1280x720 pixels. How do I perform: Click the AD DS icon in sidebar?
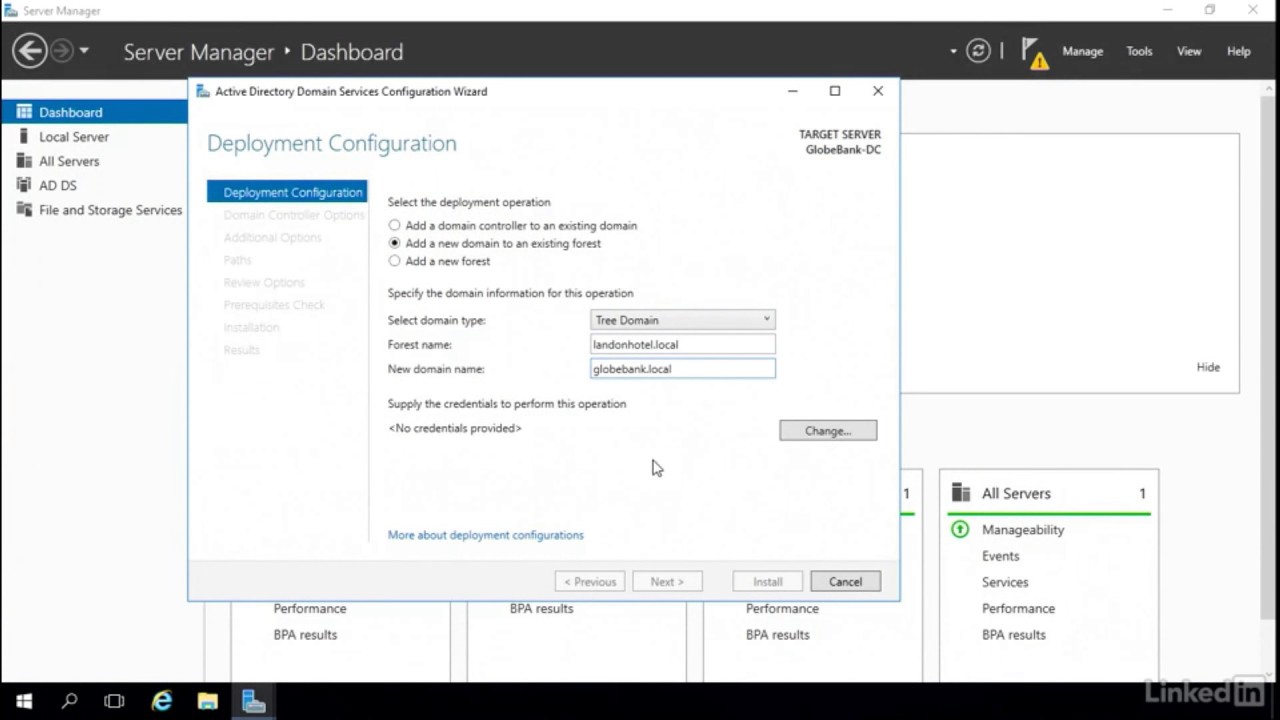tap(24, 185)
